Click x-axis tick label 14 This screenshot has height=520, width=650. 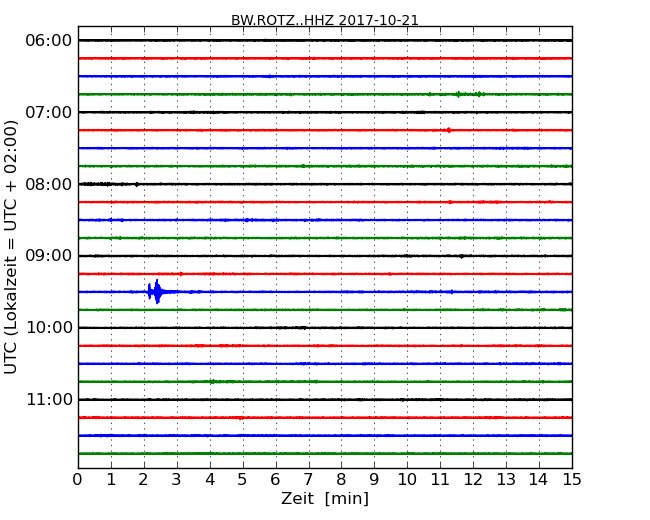click(538, 480)
